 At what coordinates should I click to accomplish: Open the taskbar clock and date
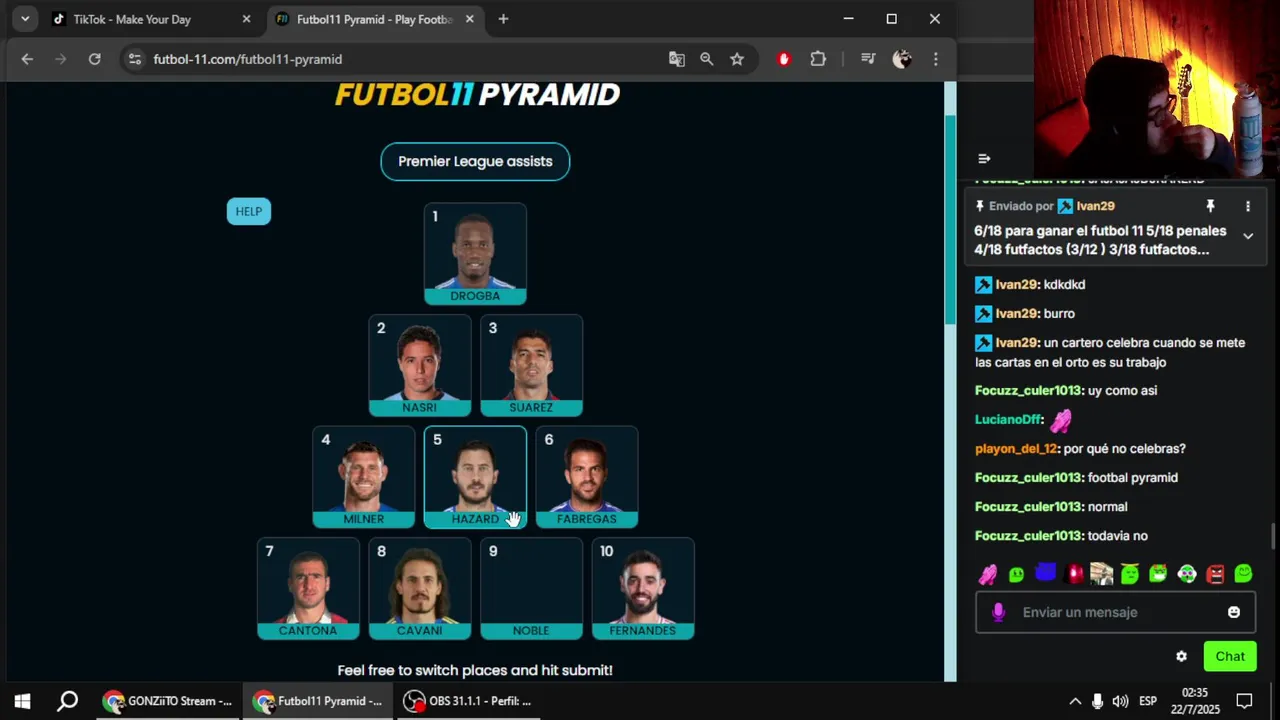point(1195,701)
